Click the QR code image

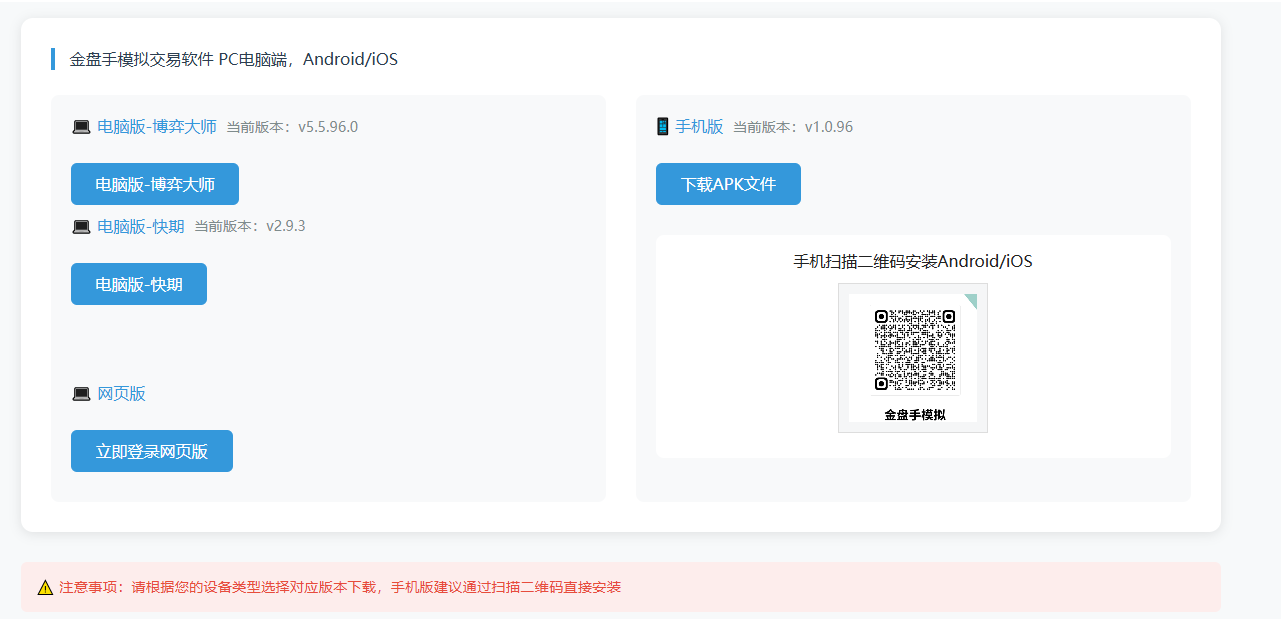click(x=914, y=350)
